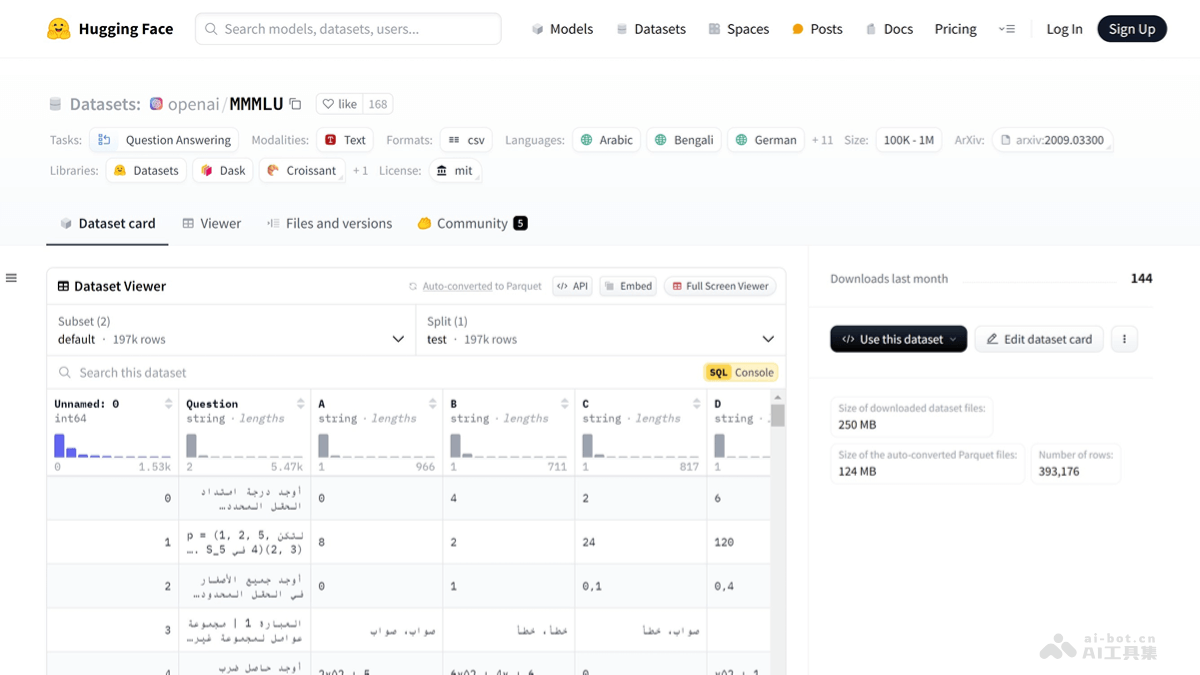This screenshot has height=675, width=1200.
Task: Open the more options menu icon in navbar
Action: tap(1006, 29)
